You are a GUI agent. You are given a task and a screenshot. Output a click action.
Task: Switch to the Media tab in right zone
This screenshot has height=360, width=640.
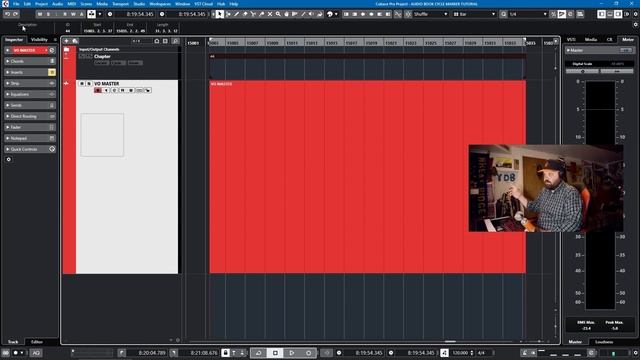[591, 40]
